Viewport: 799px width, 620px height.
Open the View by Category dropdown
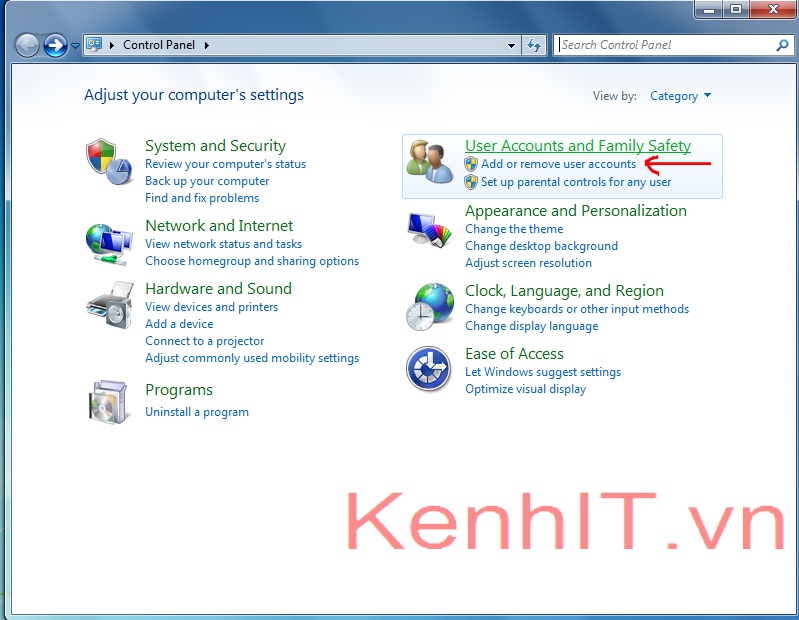pos(680,96)
